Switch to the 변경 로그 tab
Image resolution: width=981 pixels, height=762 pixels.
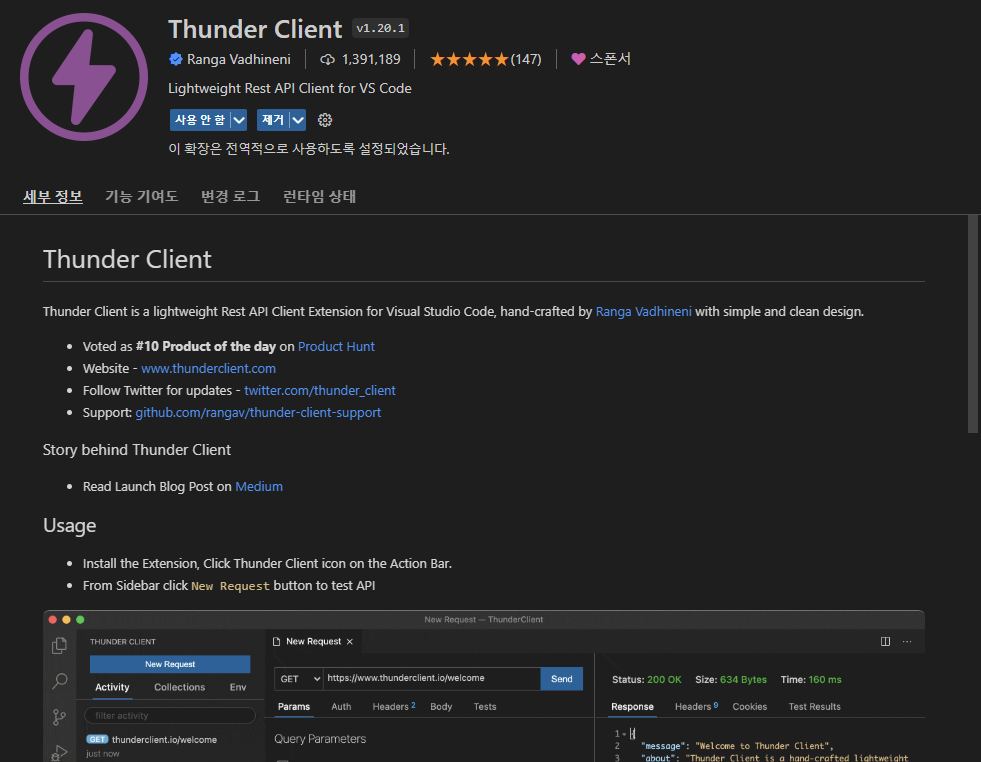(x=229, y=196)
